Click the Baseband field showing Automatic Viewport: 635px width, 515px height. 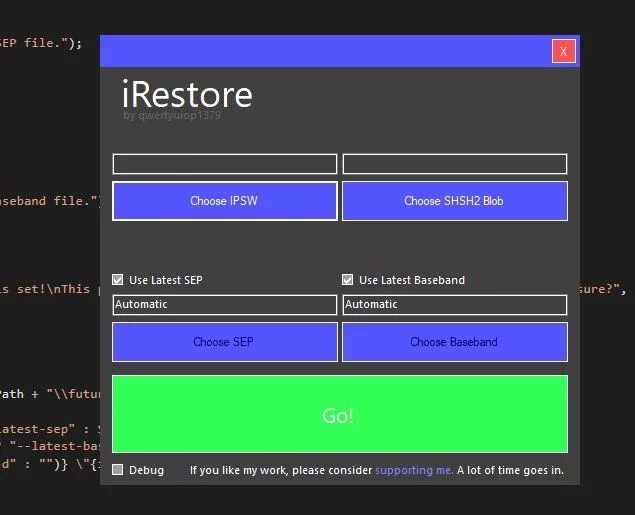(454, 304)
